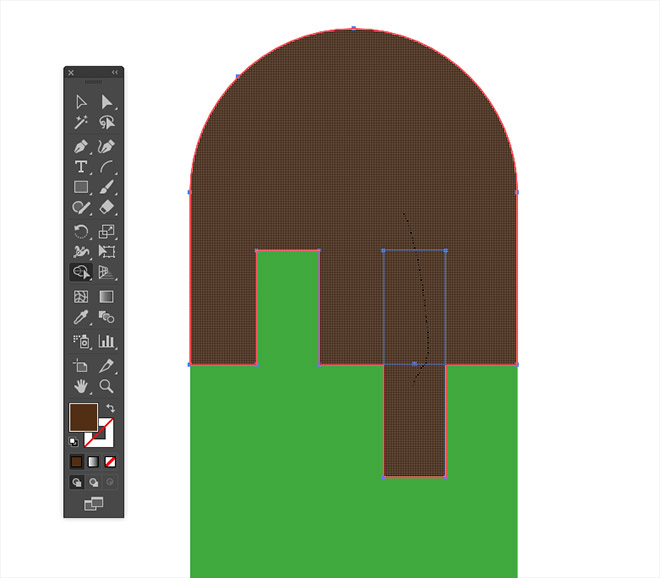Reset to default fill and stroke
Image resolution: width=660 pixels, height=578 pixels.
click(x=74, y=442)
